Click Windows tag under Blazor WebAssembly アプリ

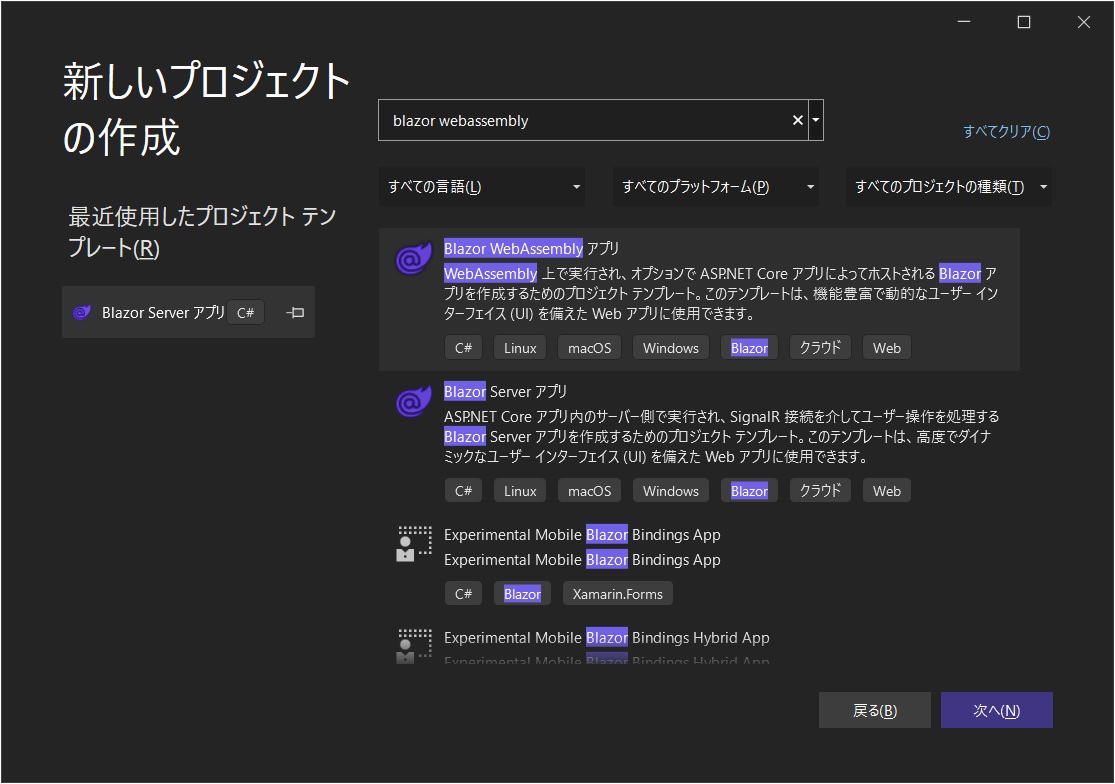coord(671,348)
